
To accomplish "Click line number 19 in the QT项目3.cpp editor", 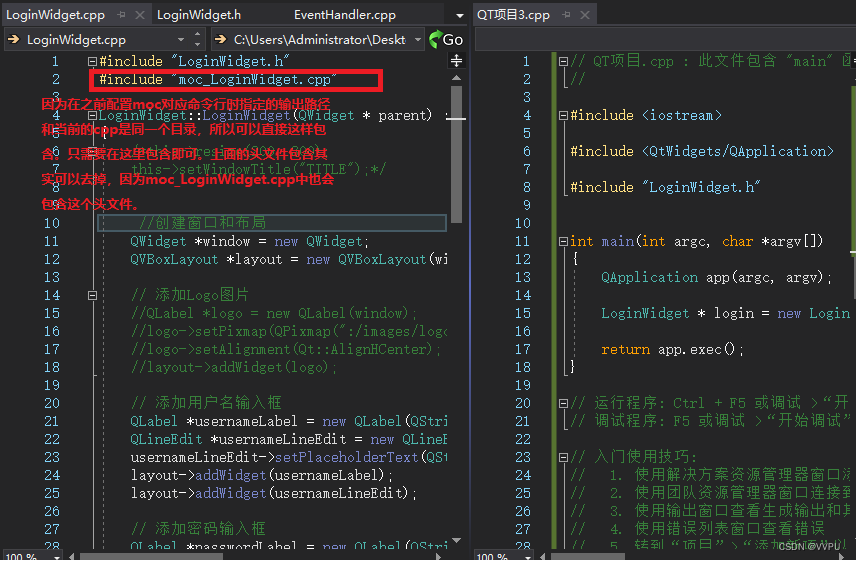I will point(522,385).
